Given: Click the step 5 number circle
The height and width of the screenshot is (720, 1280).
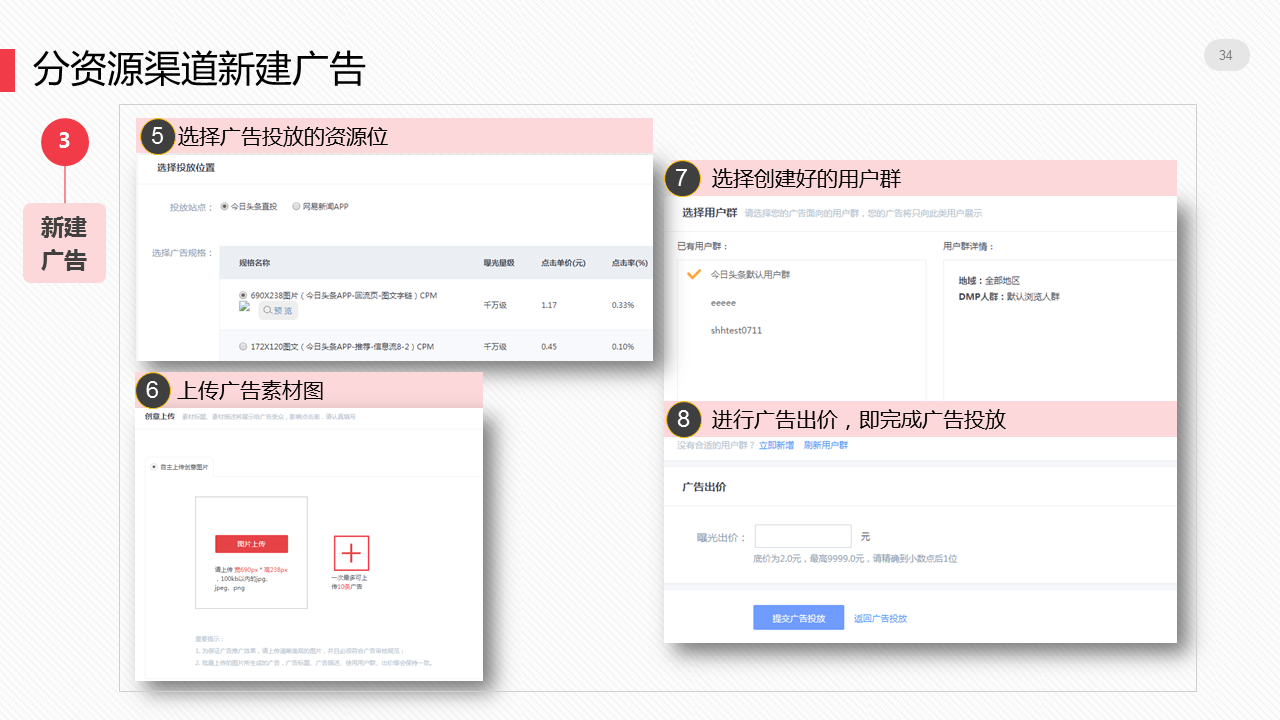Looking at the screenshot, I should point(158,136).
